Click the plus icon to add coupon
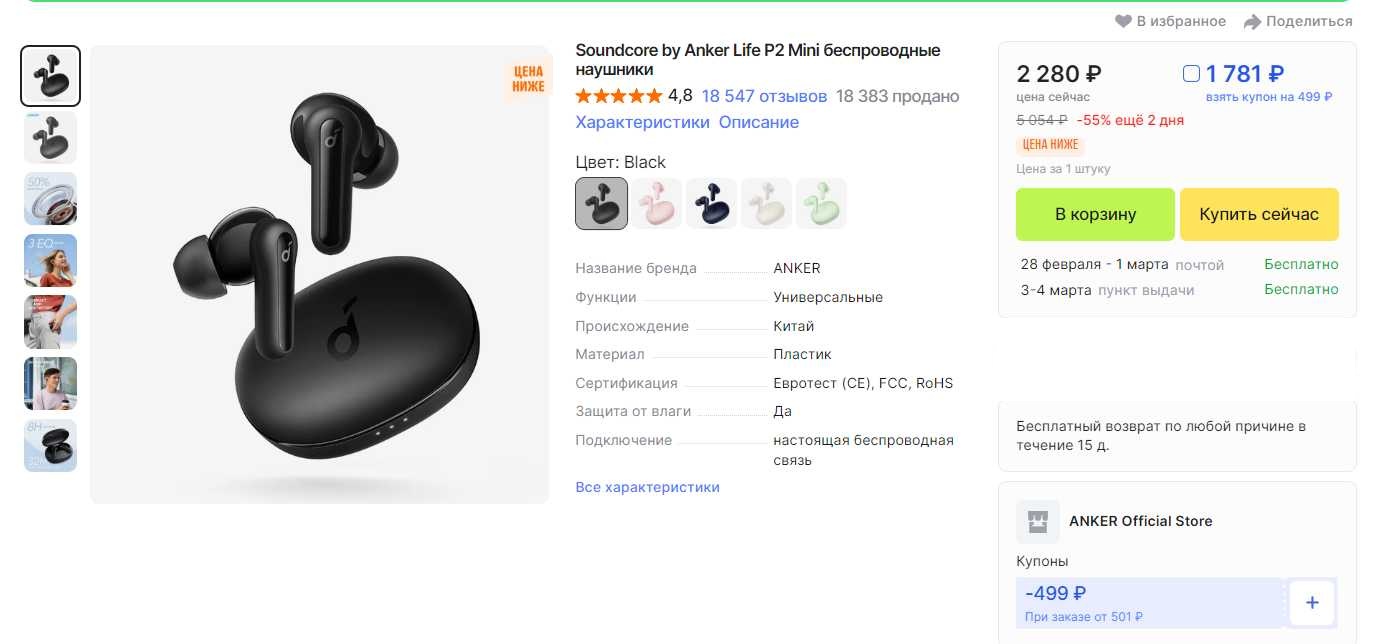 coord(1312,602)
